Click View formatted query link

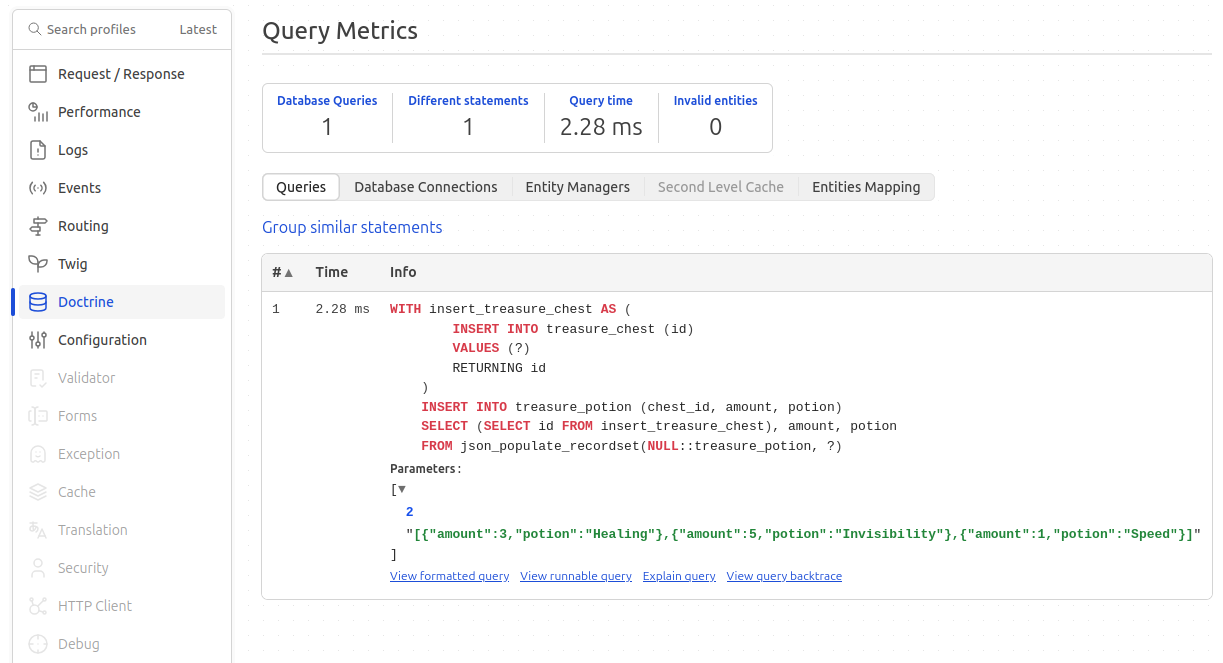pyautogui.click(x=449, y=576)
